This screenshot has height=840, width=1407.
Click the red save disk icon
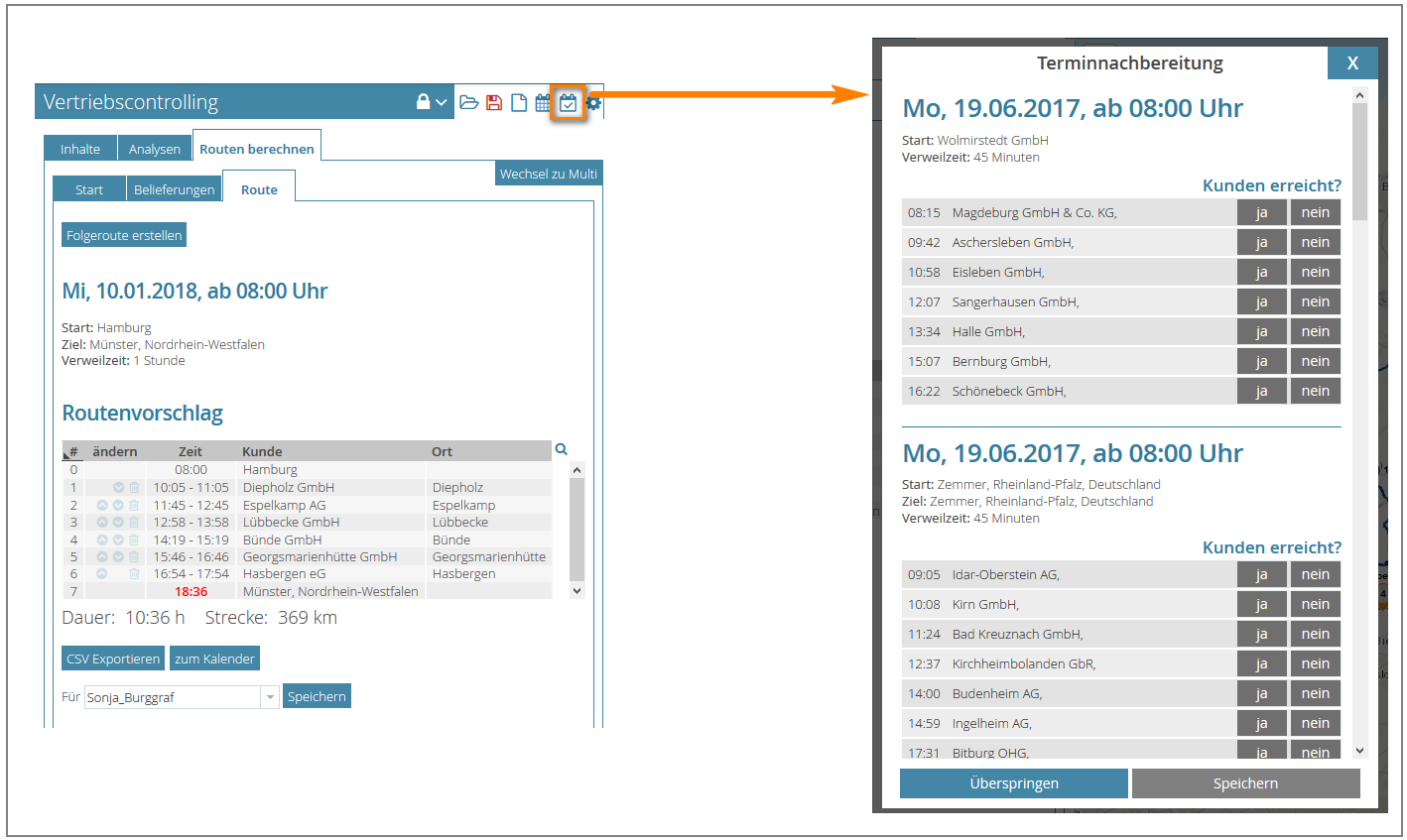click(x=494, y=103)
